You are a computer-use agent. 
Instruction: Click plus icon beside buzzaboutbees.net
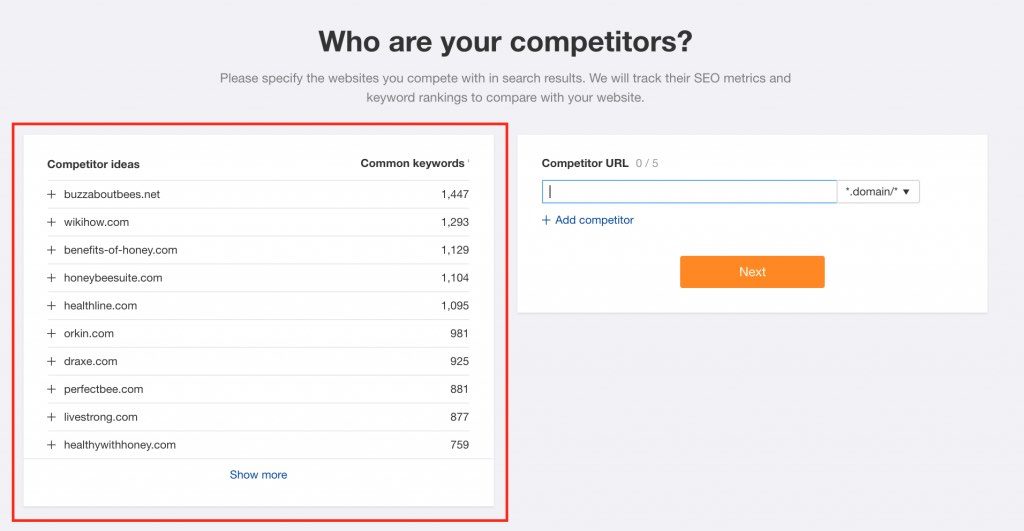click(x=51, y=194)
